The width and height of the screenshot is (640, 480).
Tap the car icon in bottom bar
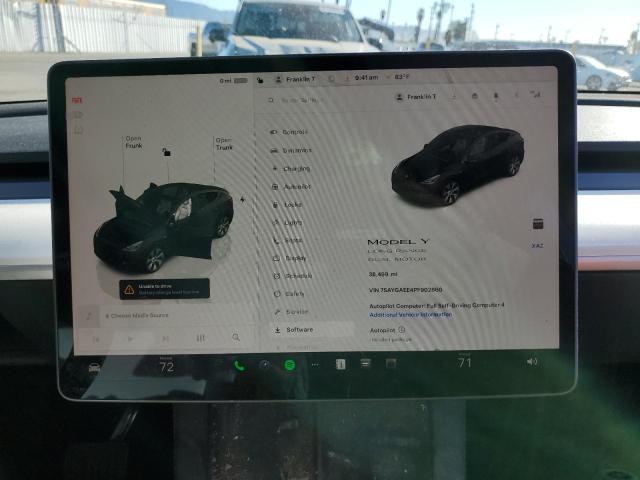click(95, 367)
